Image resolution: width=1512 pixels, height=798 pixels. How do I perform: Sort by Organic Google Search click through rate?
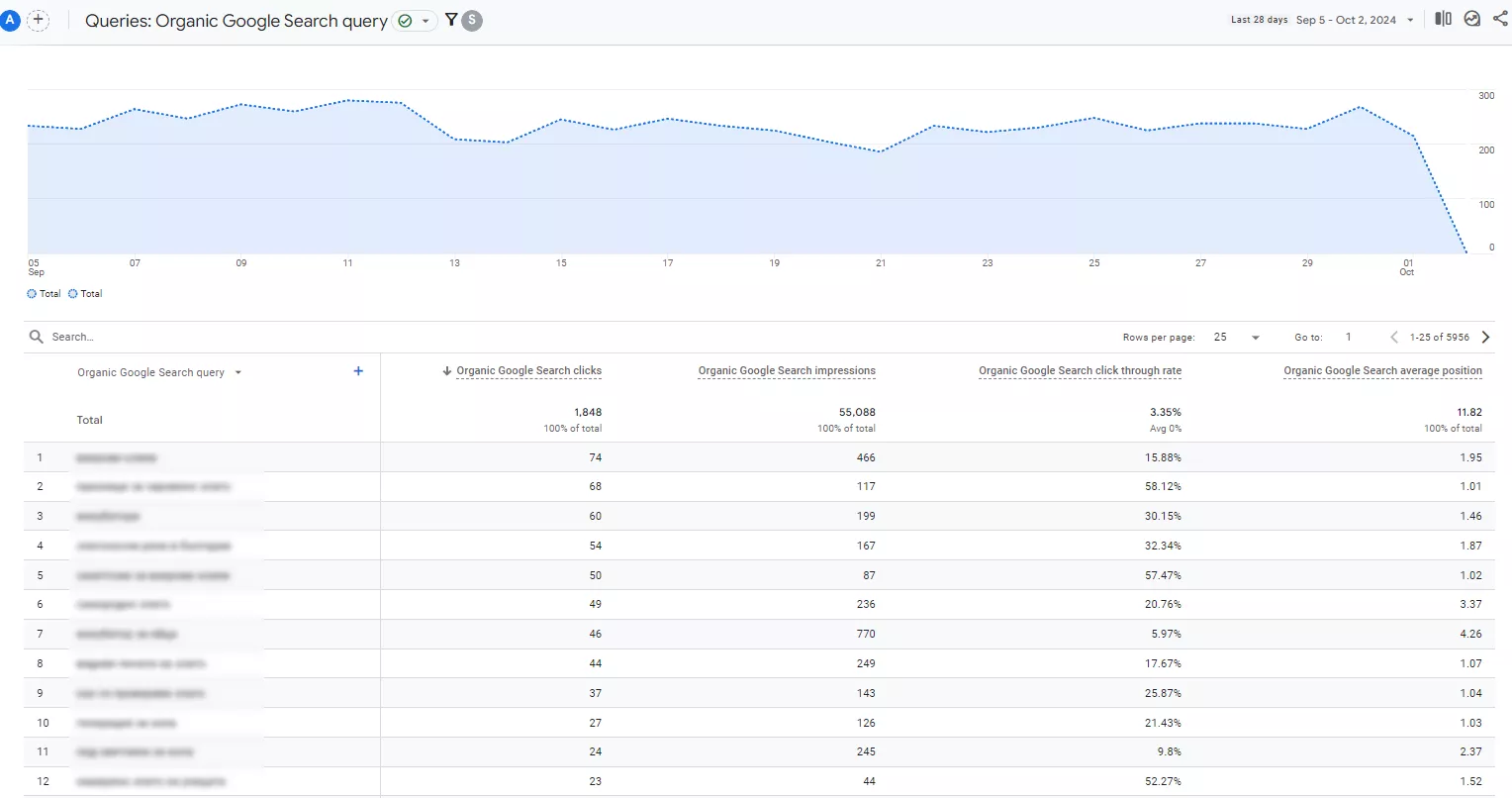coord(1080,371)
